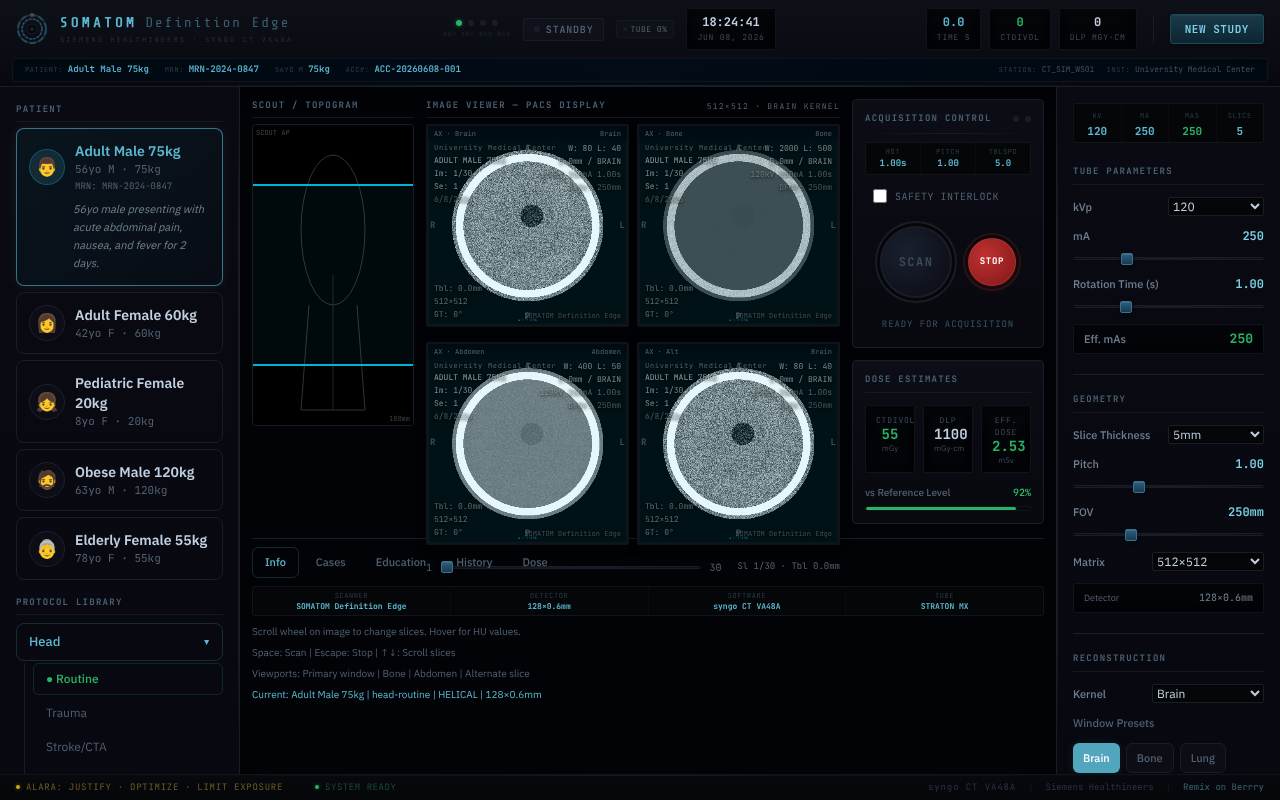Click the 18:24:41 clock display
The height and width of the screenshot is (800, 1280).
click(730, 29)
